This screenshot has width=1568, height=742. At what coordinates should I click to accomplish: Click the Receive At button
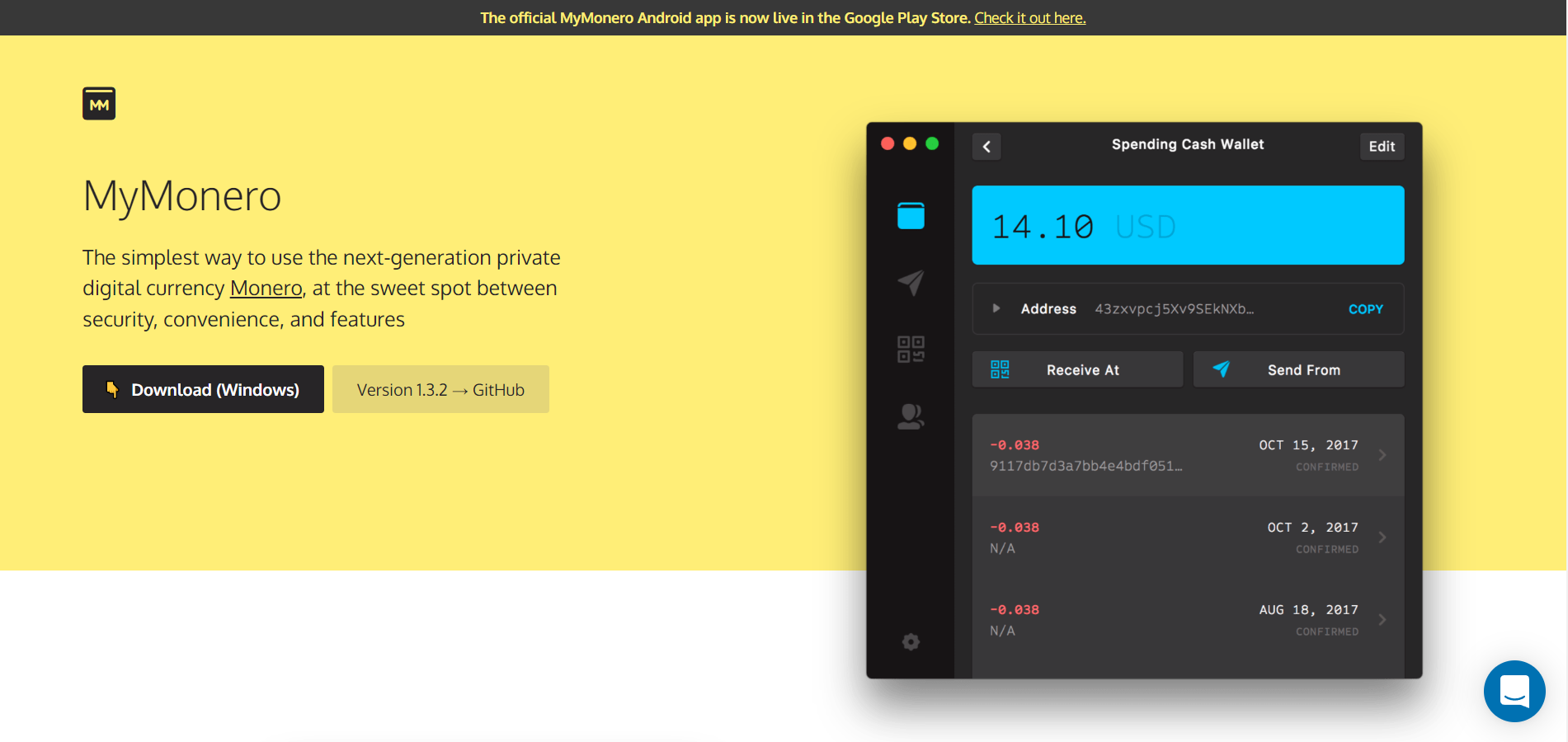(x=1077, y=369)
